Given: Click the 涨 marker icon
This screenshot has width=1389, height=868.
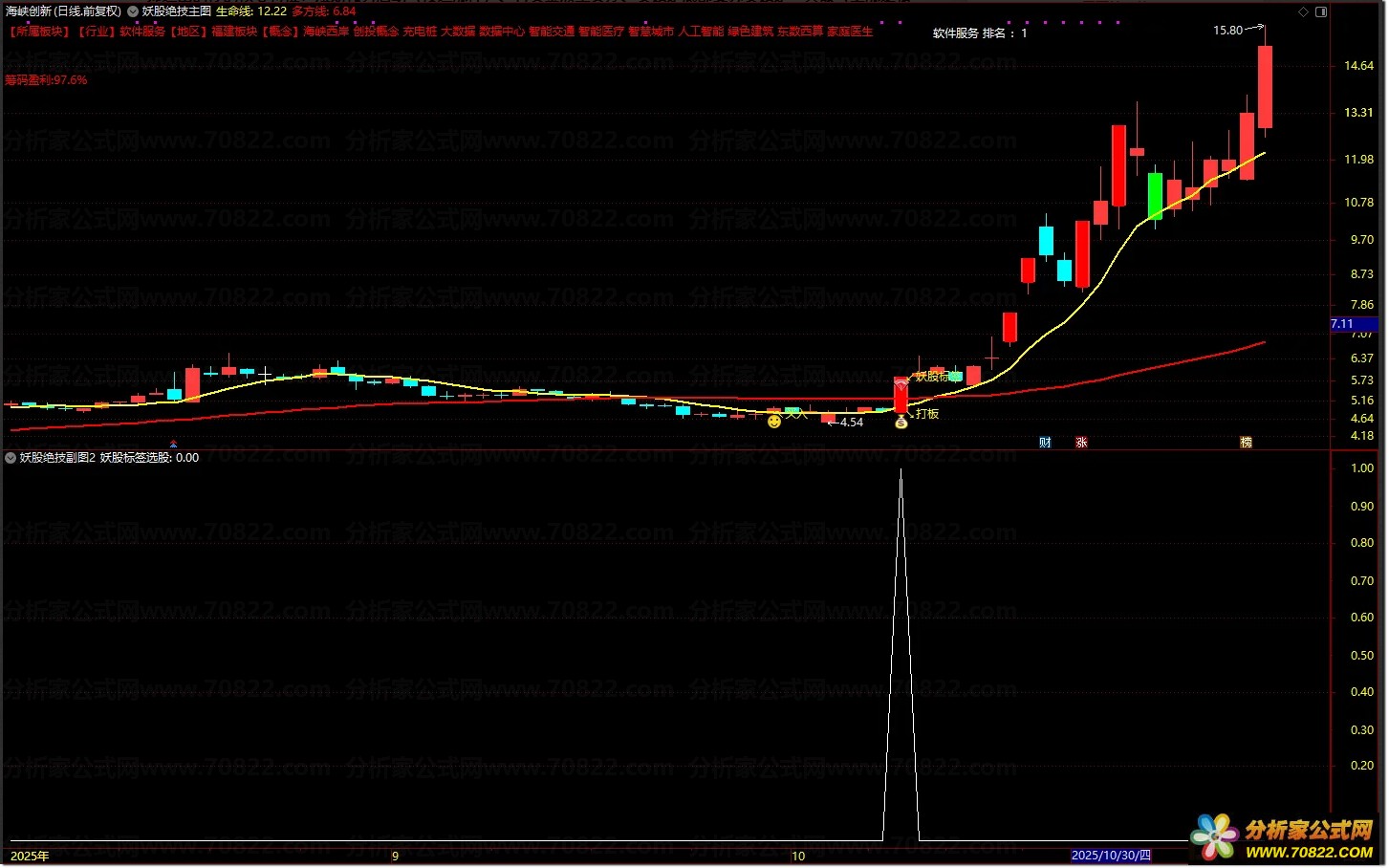Looking at the screenshot, I should coord(1081,442).
